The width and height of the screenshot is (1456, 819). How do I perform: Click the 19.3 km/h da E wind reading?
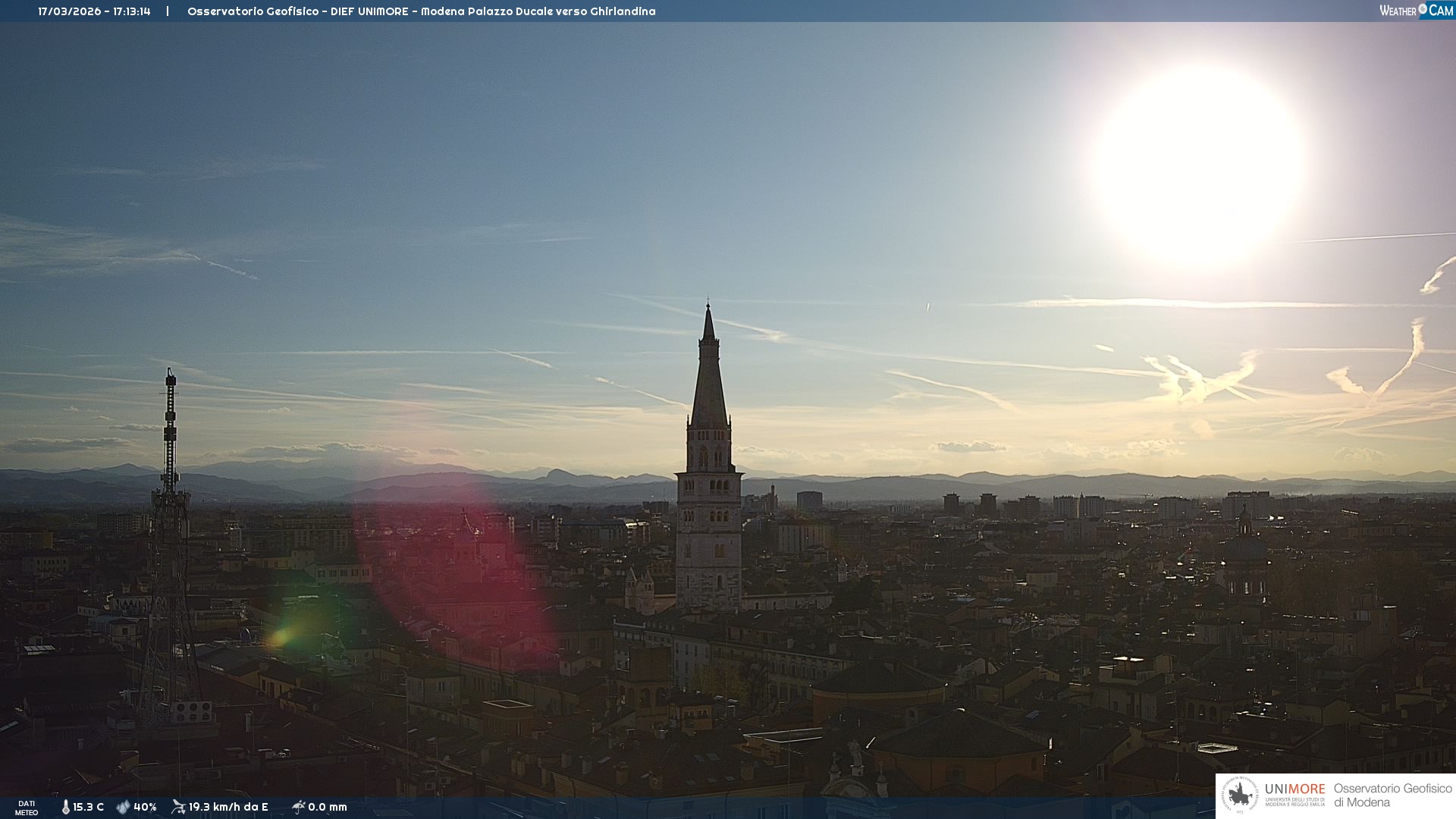pyautogui.click(x=228, y=807)
